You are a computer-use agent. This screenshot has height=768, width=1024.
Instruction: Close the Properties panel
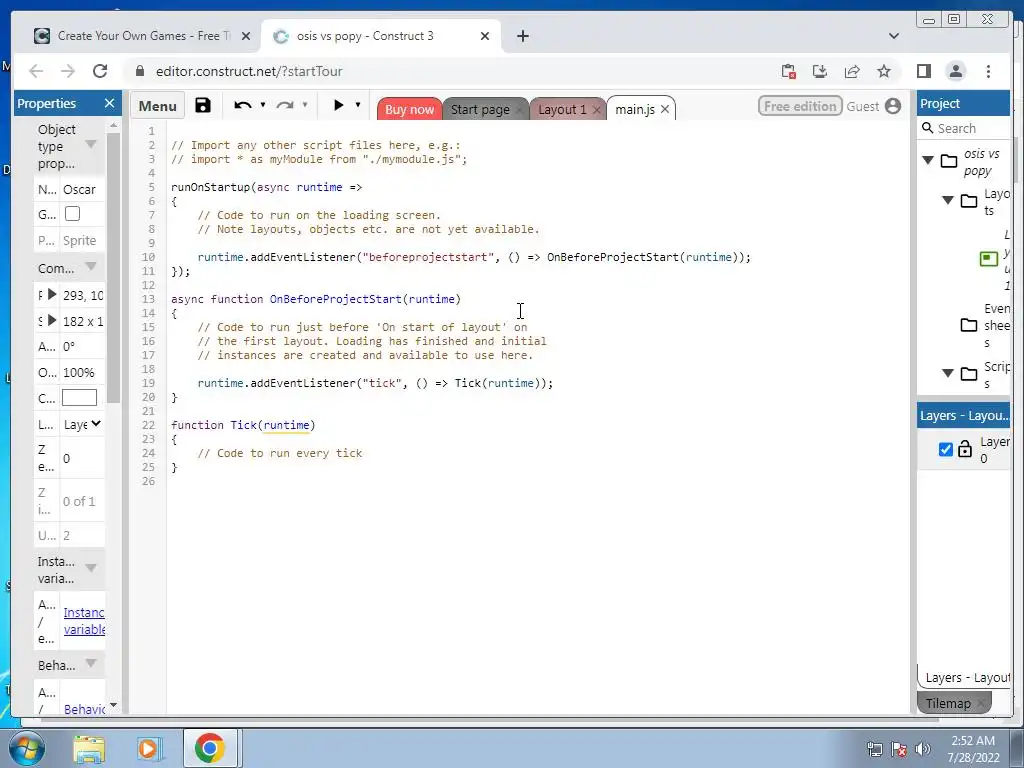(109, 103)
